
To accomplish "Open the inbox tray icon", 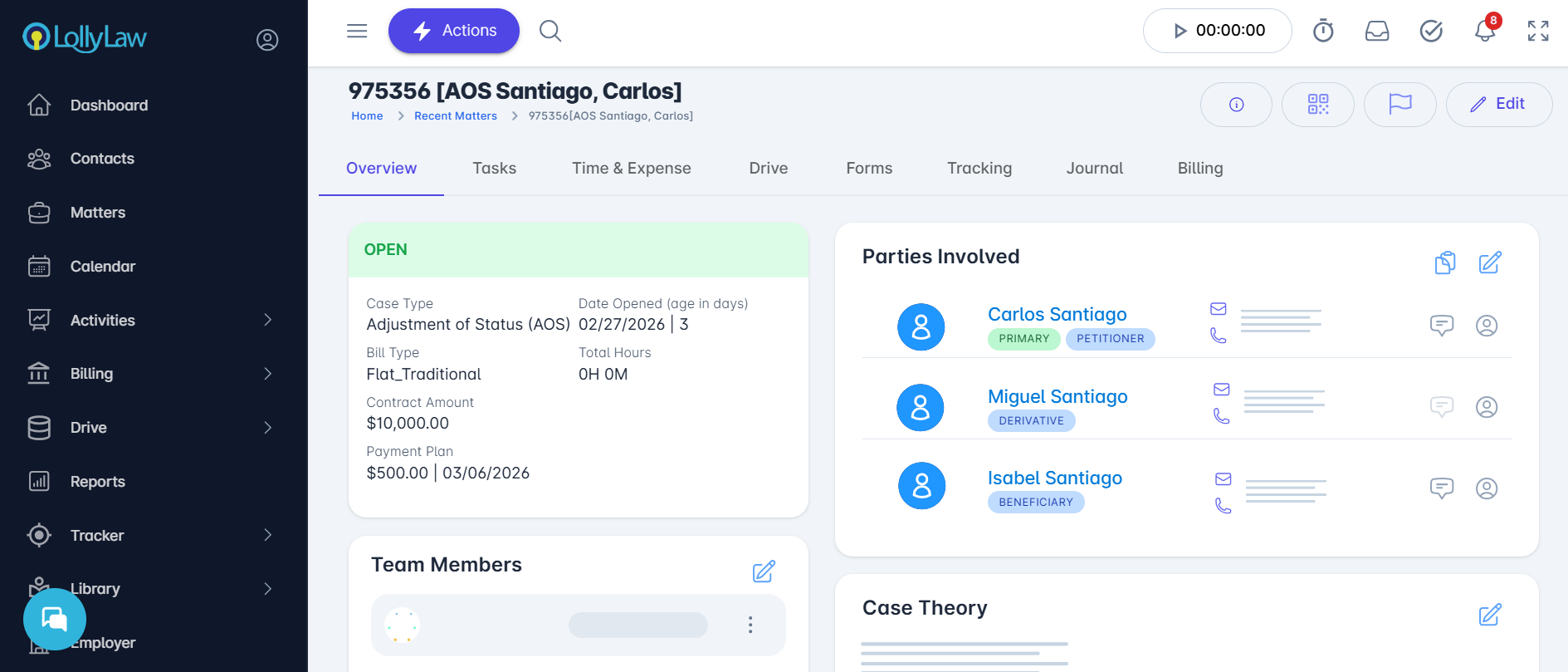I will (x=1377, y=32).
